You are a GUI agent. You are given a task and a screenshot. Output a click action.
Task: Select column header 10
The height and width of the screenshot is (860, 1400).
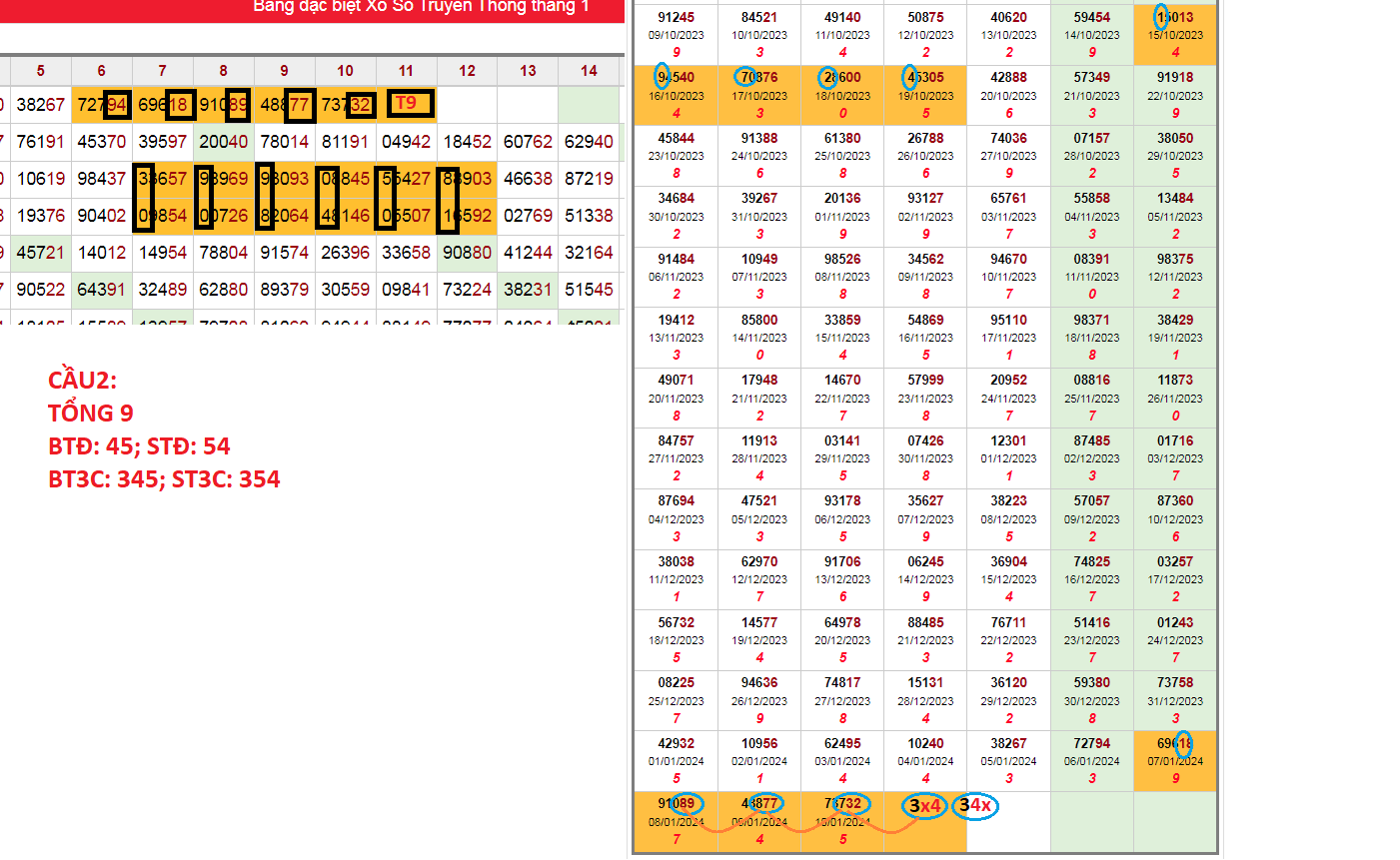(345, 71)
